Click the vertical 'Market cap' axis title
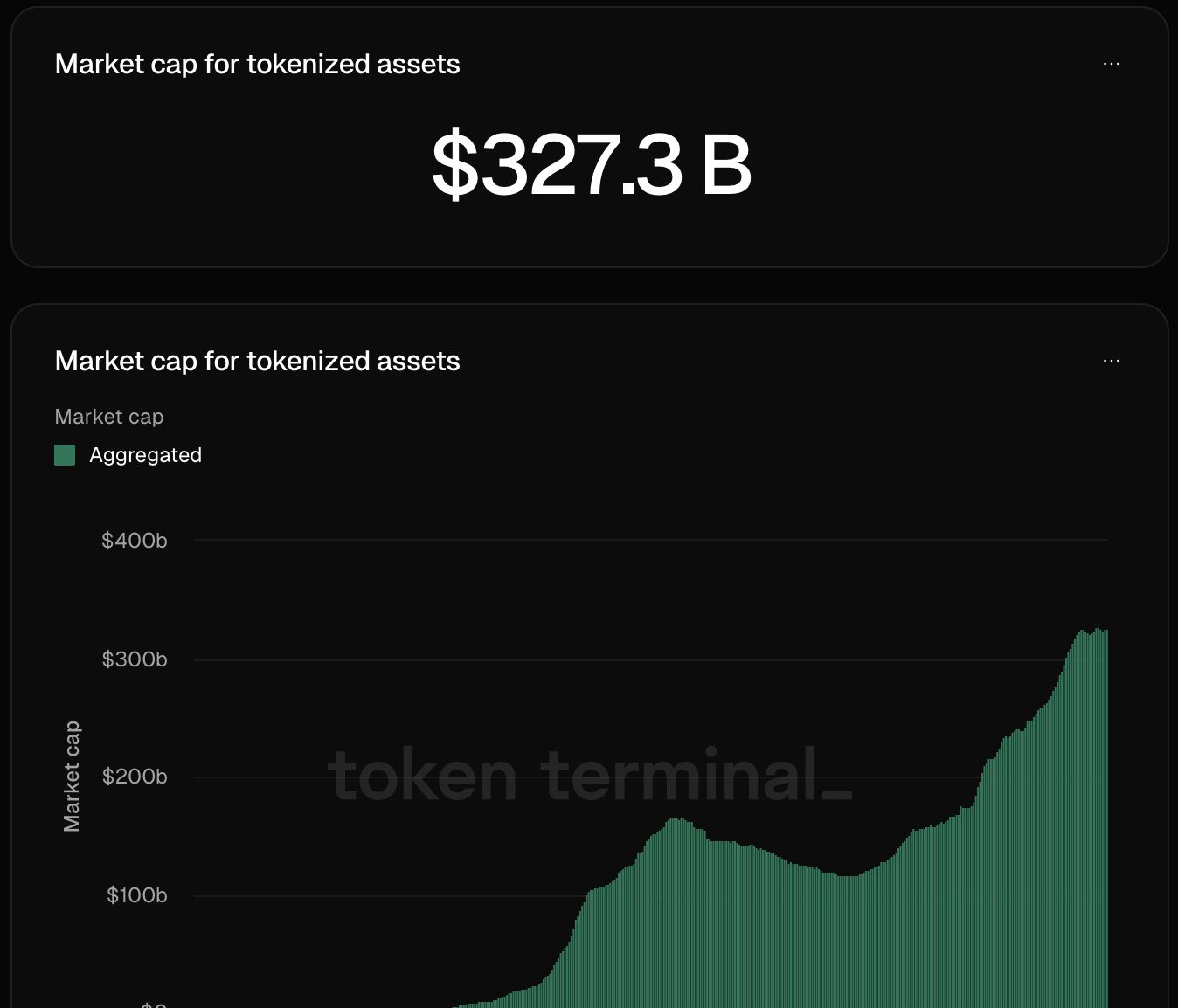This screenshot has width=1178, height=1008. (x=72, y=776)
